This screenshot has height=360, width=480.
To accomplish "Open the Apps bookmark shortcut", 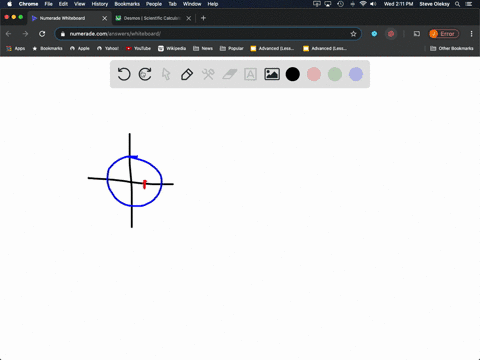I will pyautogui.click(x=16, y=48).
